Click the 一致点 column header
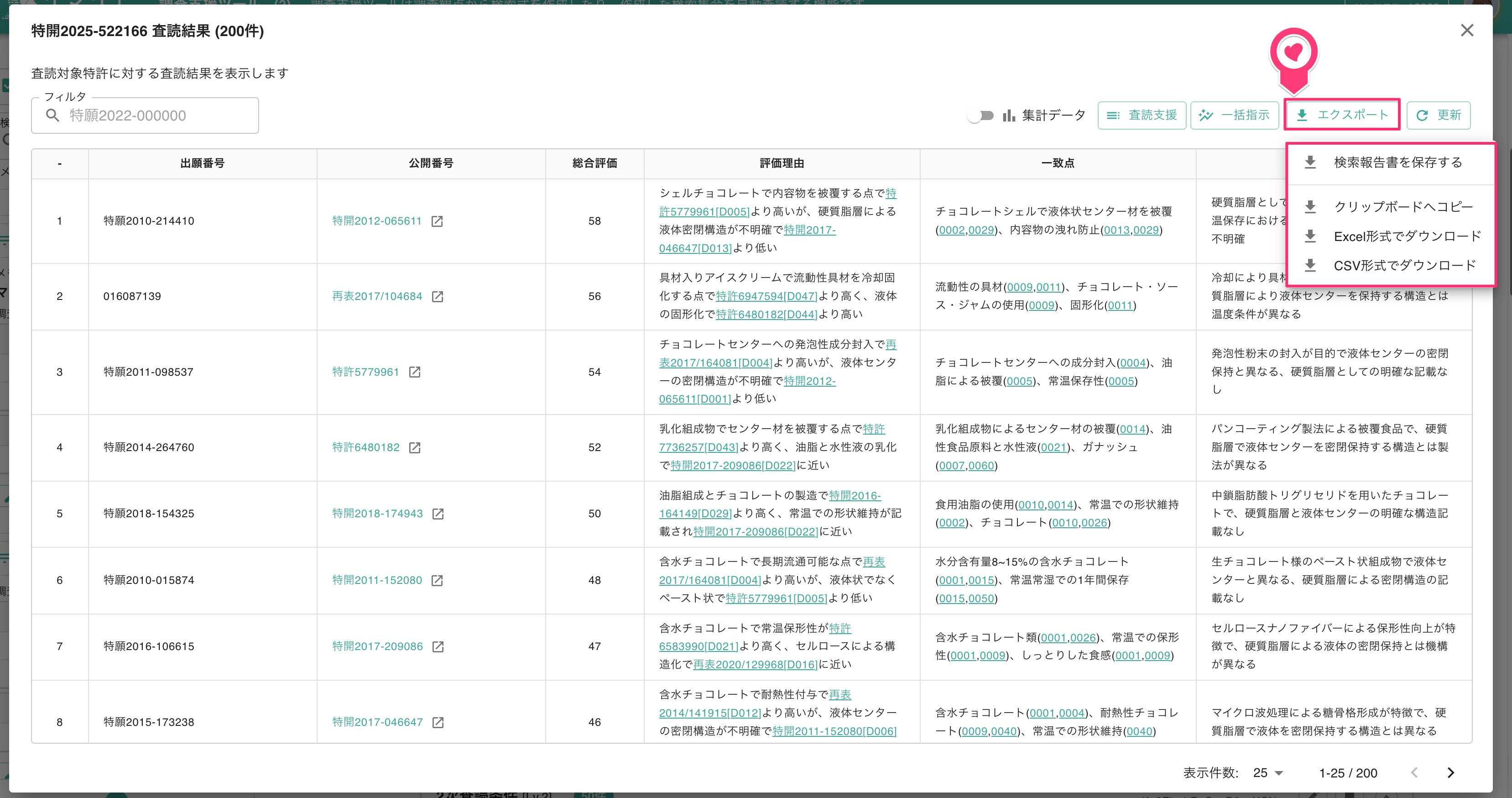 1058,163
